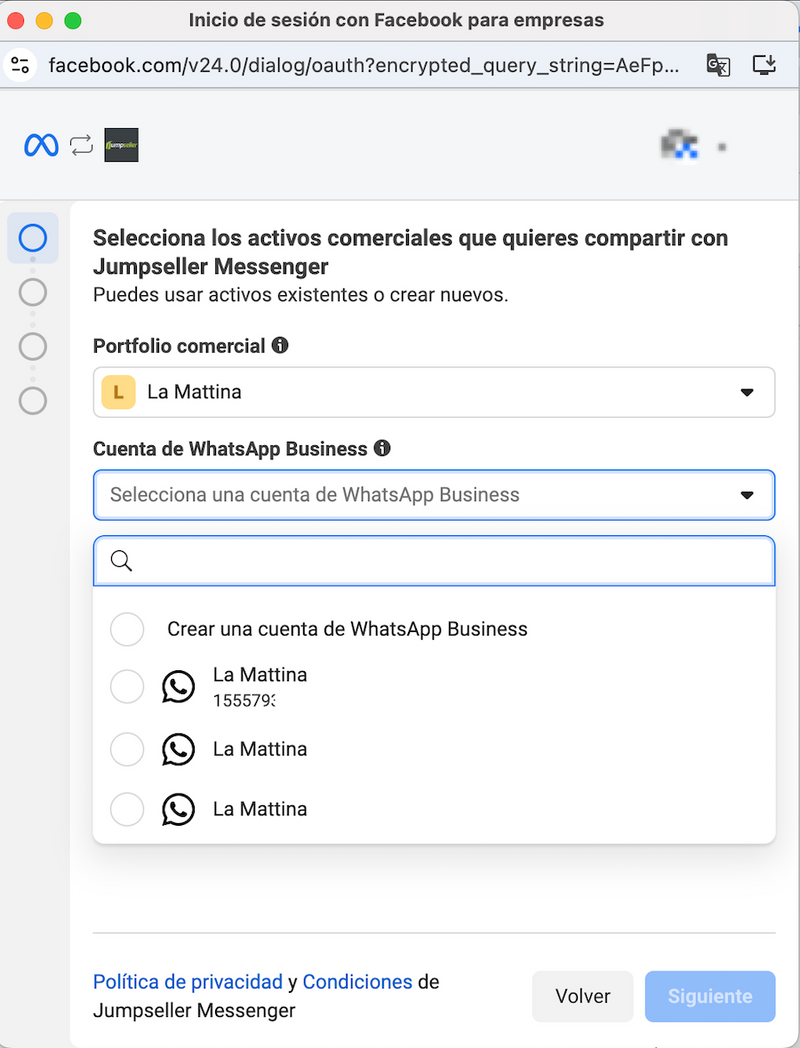This screenshot has width=800, height=1048.
Task: Click the install app icon in address bar
Action: pos(765,66)
